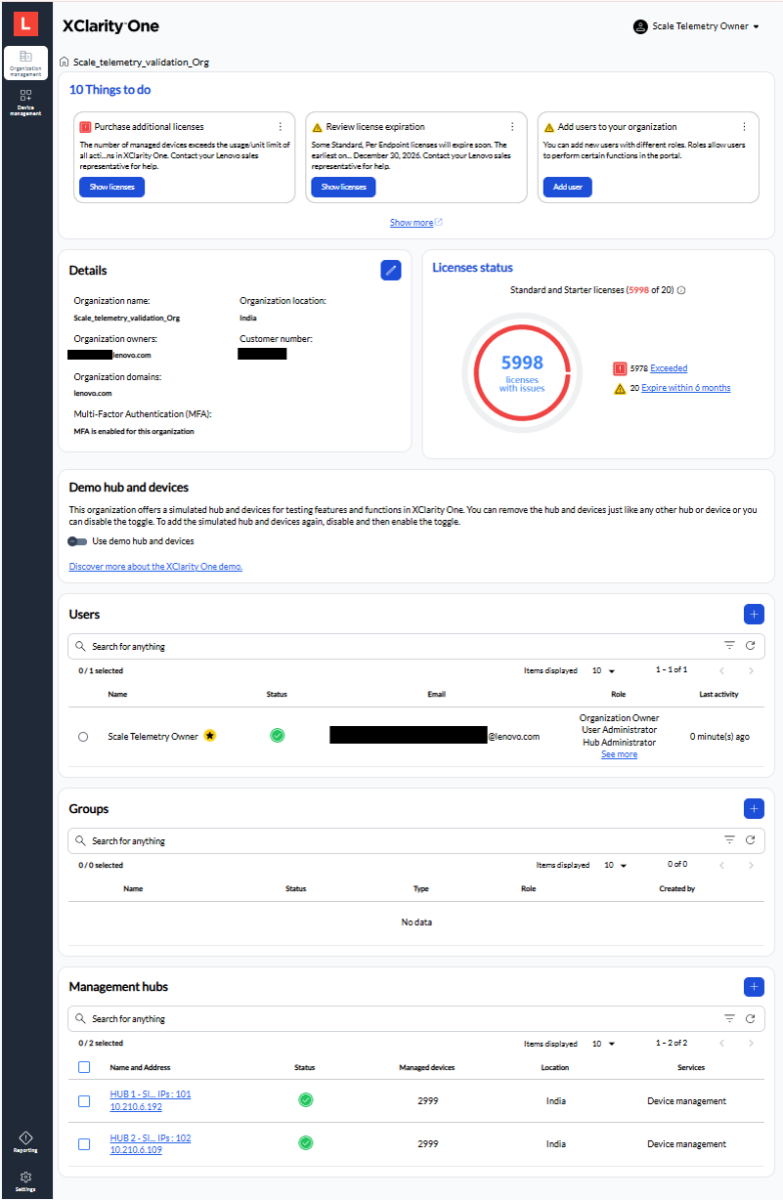Click the Groups search field
Image resolution: width=783 pixels, height=1200 pixels.
click(x=416, y=841)
